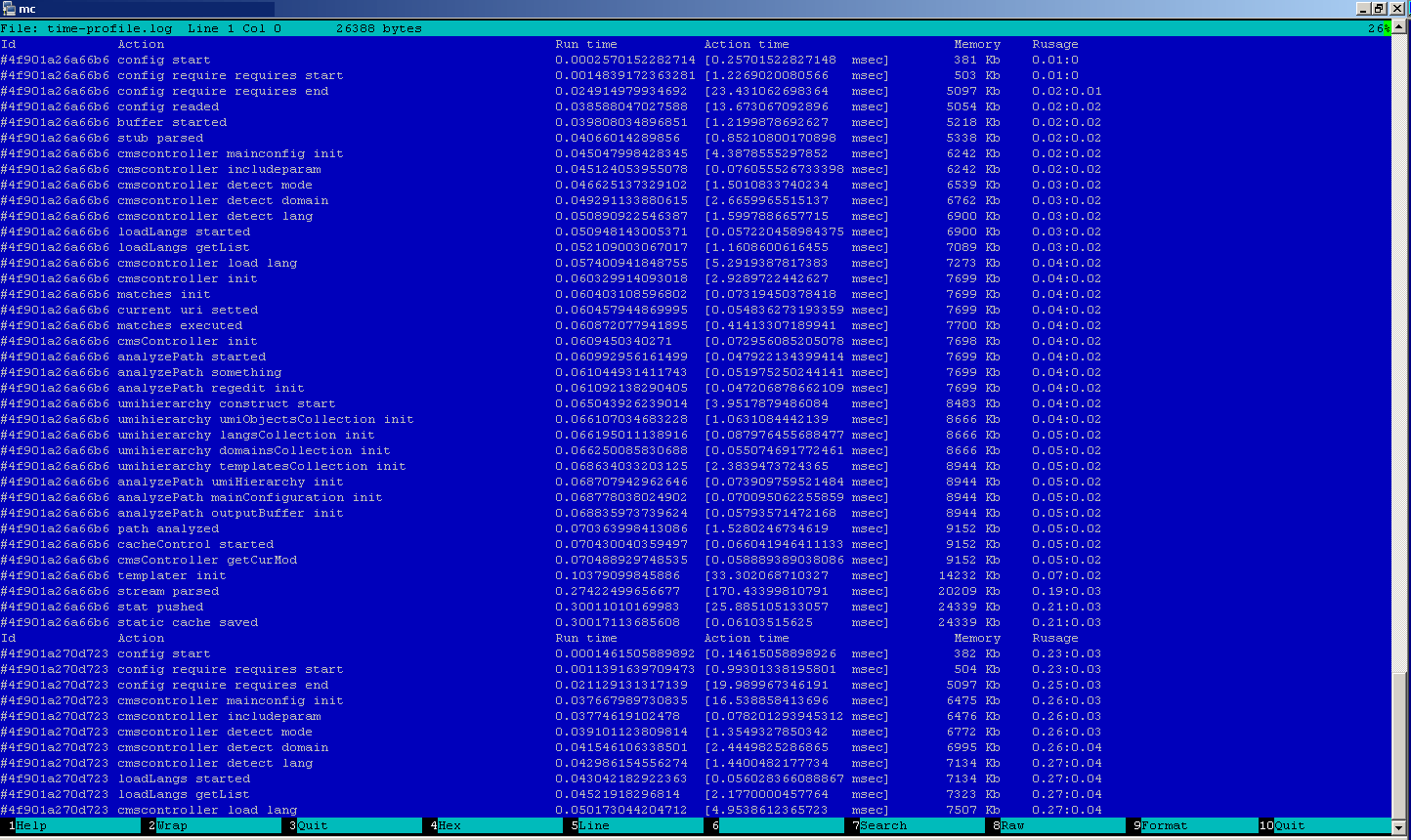Click the run time value 0.00025701522282714
Screen dimensions: 1411x840
[625, 60]
